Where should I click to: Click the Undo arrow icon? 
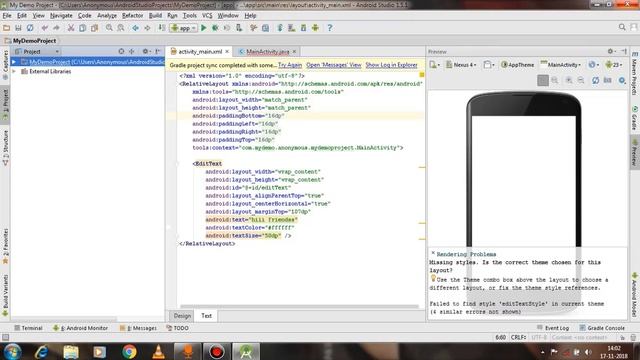pos(44,28)
